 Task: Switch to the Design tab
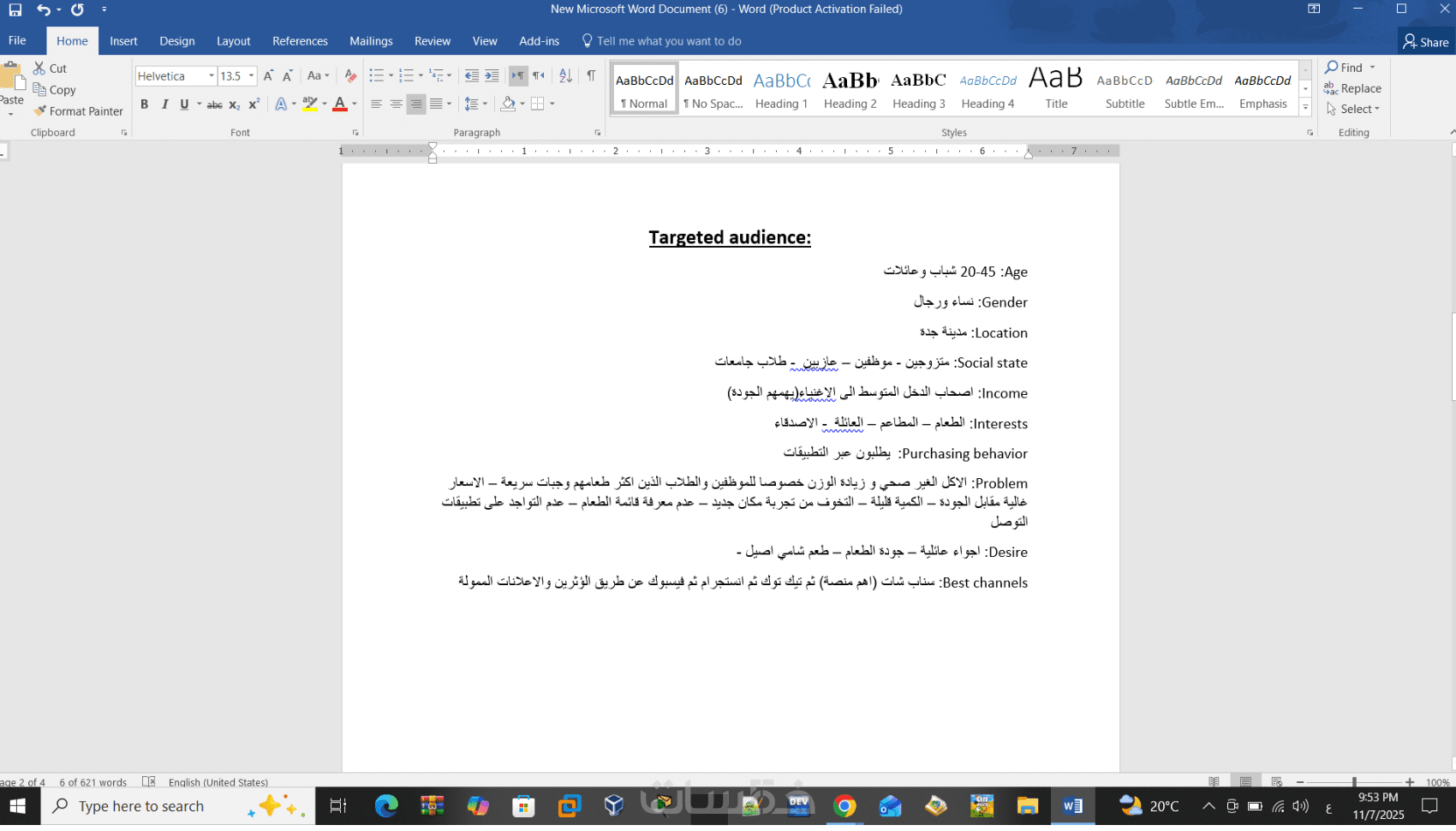coord(177,41)
